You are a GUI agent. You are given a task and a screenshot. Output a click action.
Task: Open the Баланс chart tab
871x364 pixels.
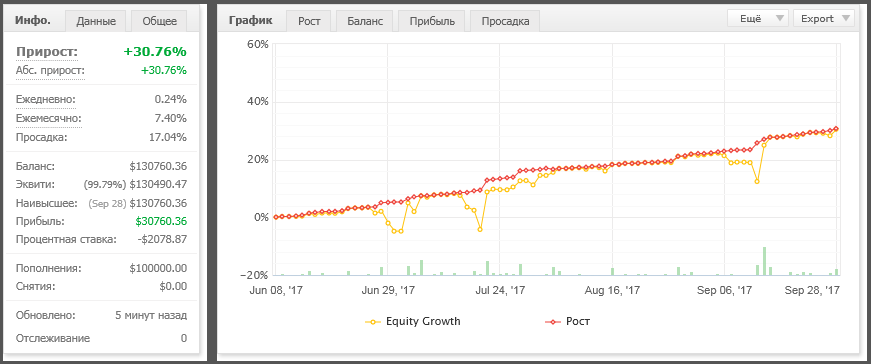point(365,21)
